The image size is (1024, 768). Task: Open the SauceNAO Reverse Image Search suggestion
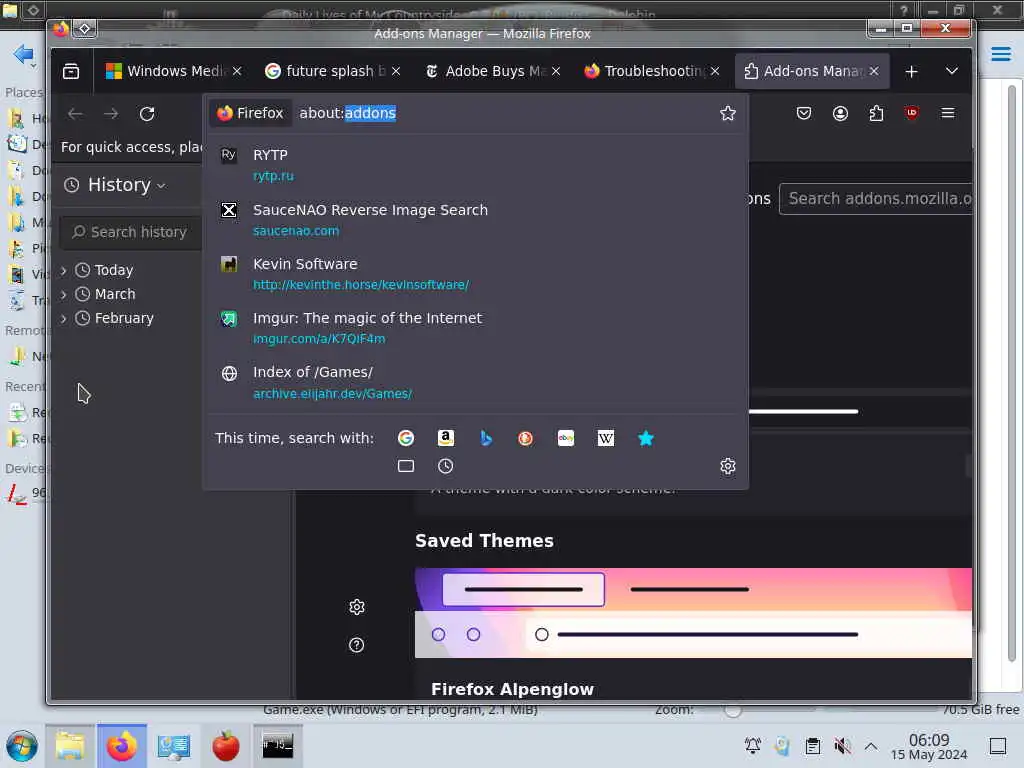pyautogui.click(x=475, y=220)
